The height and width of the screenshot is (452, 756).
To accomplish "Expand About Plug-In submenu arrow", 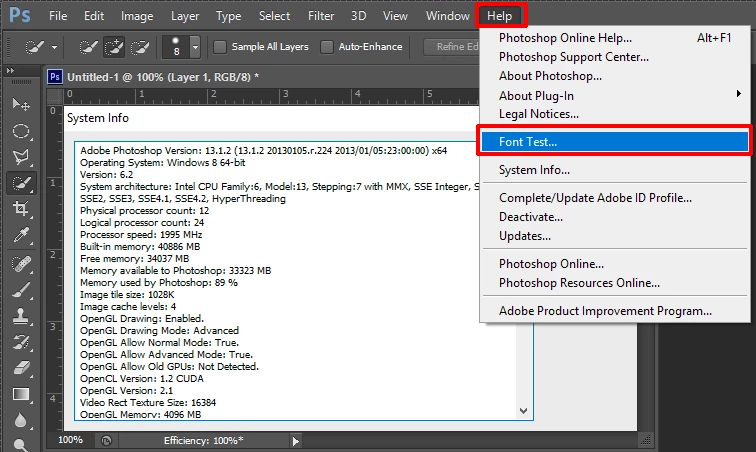I will coord(739,94).
